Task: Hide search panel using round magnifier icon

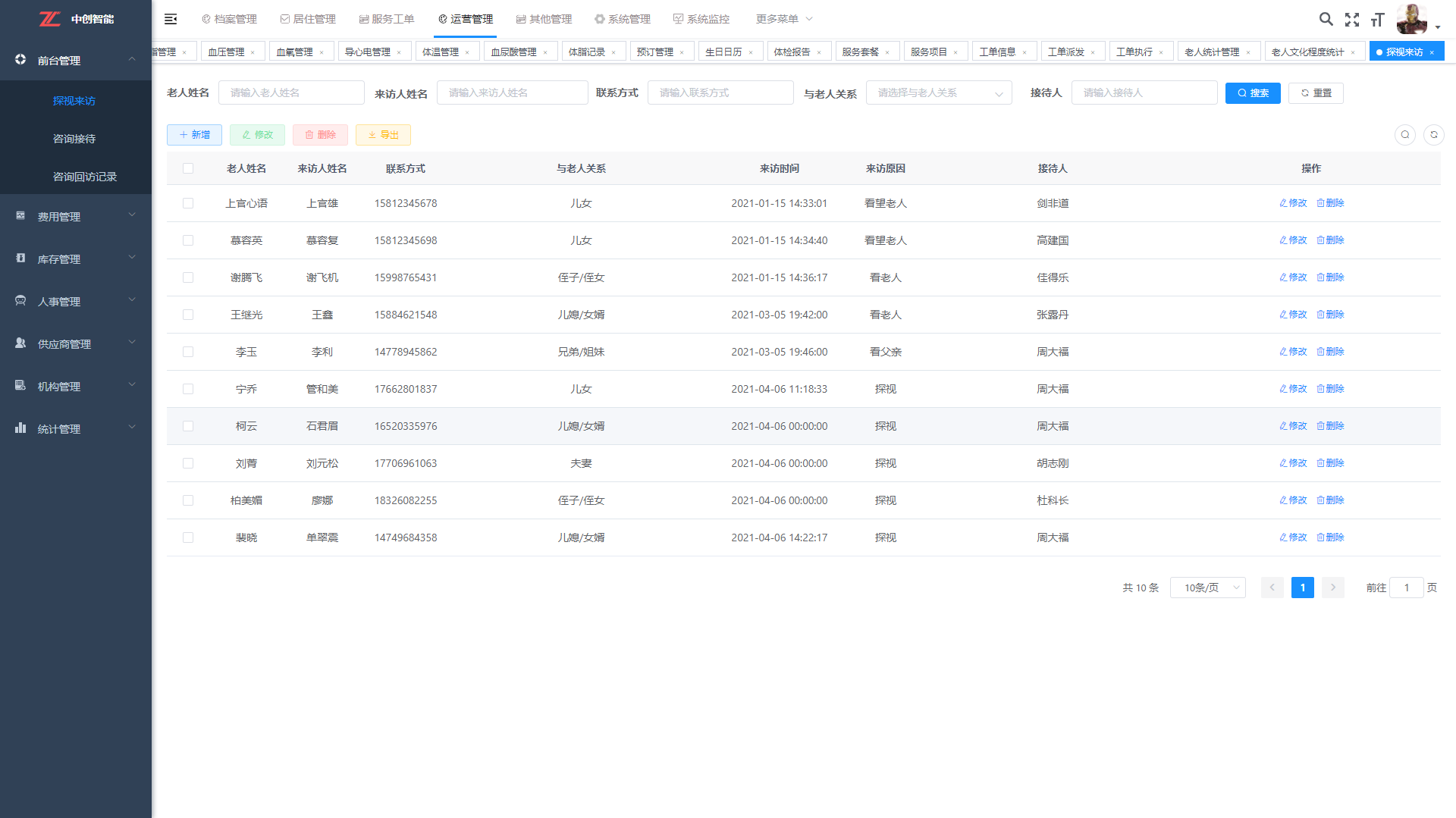Action: 1404,135
